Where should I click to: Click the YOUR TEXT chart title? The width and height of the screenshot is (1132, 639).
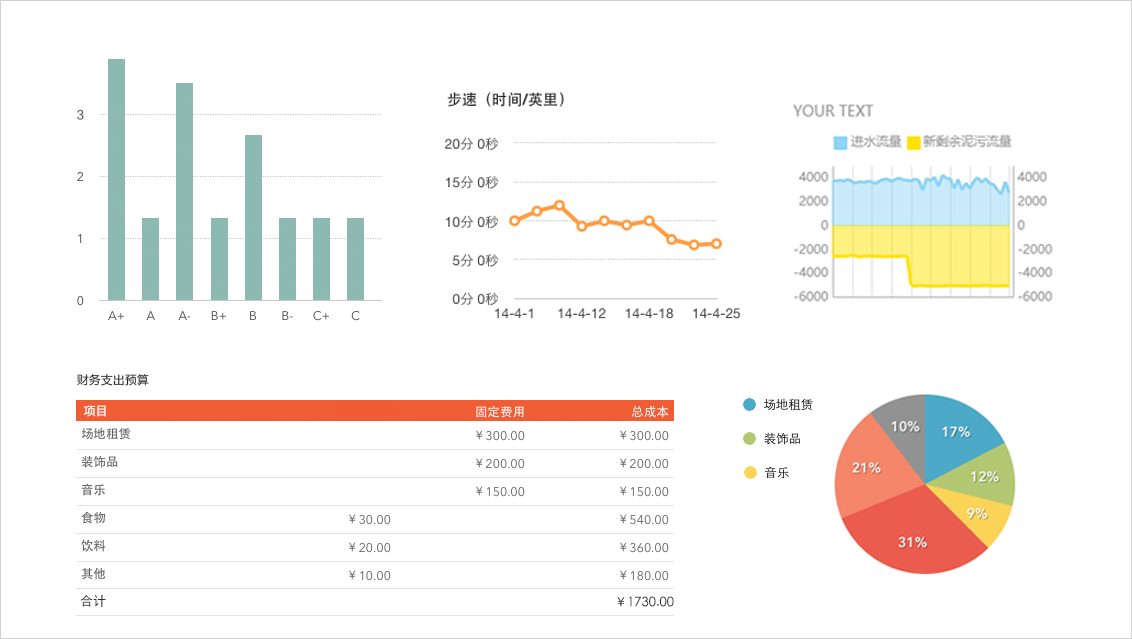click(832, 111)
